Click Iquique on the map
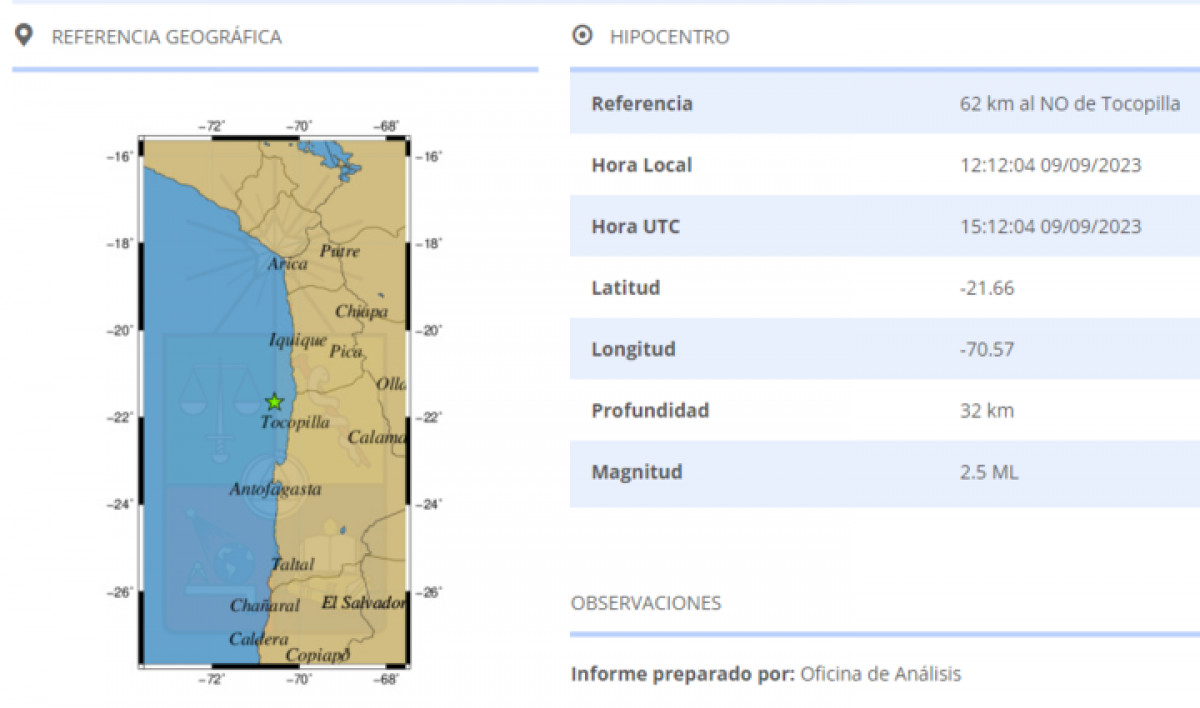Viewport: 1200px width, 708px height. (x=298, y=340)
